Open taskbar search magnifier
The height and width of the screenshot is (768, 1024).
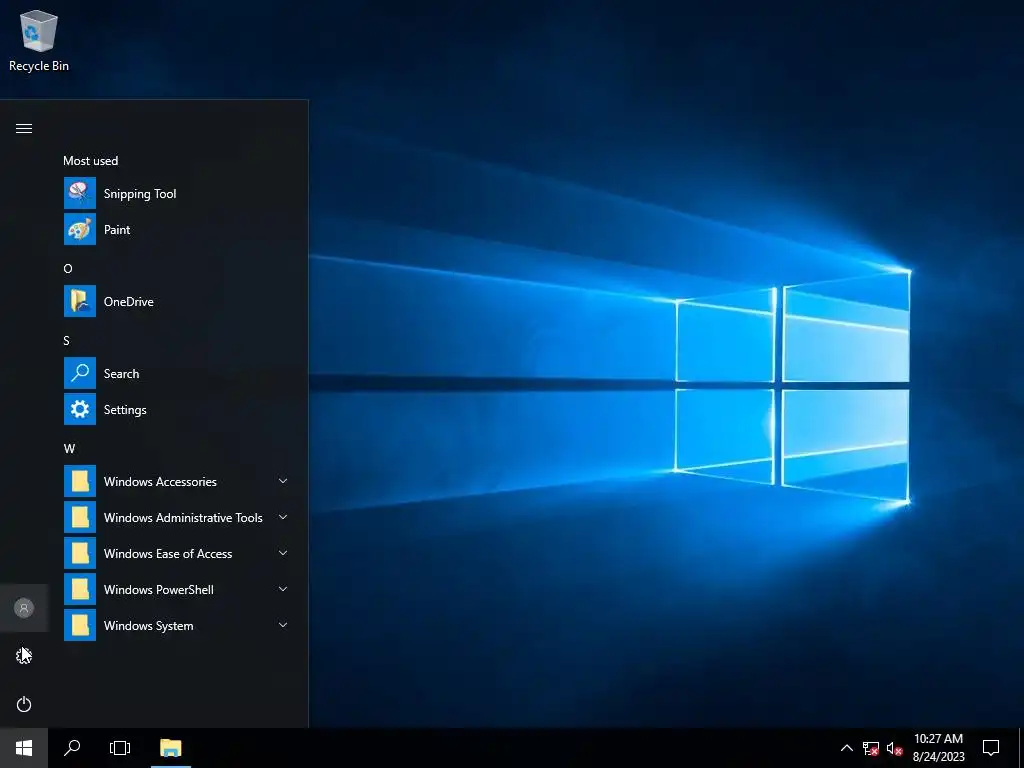point(72,748)
